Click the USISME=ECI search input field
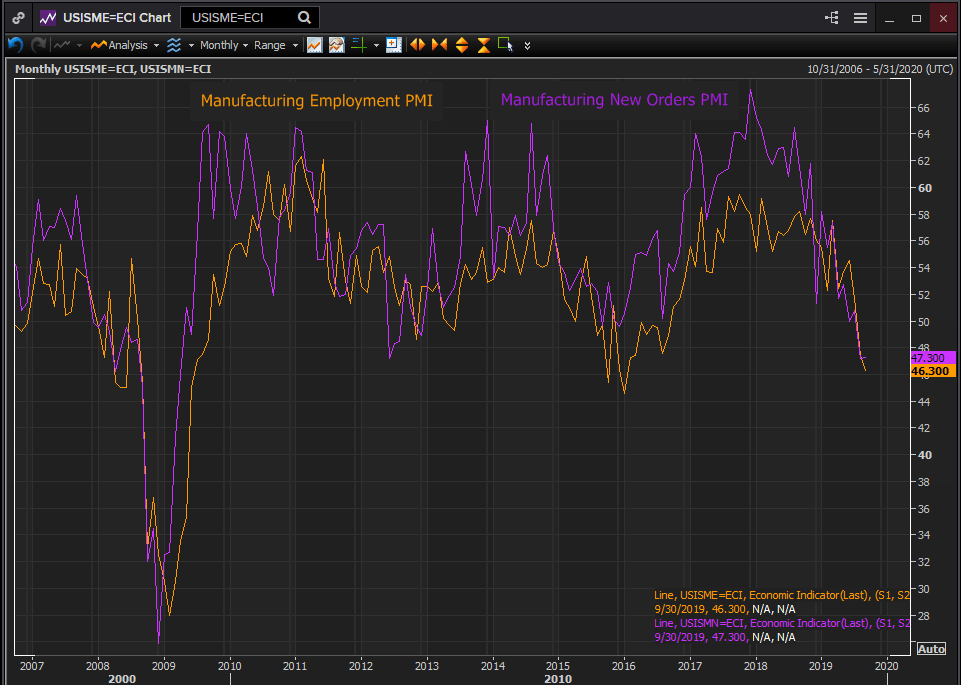961x685 pixels. point(240,17)
